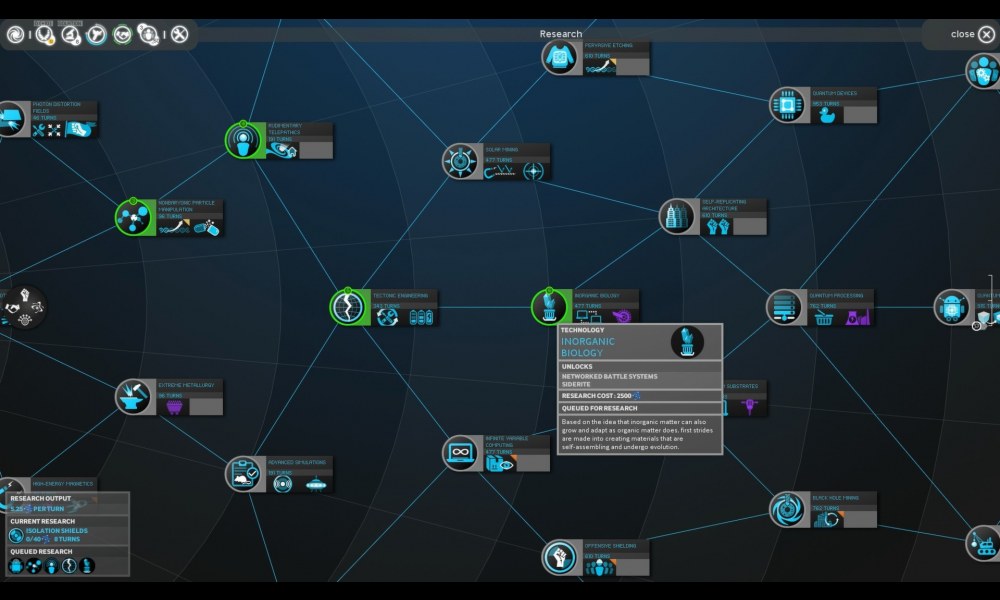Click the UFO unlock under Advanced Simulations
The height and width of the screenshot is (600, 1000).
click(x=316, y=485)
